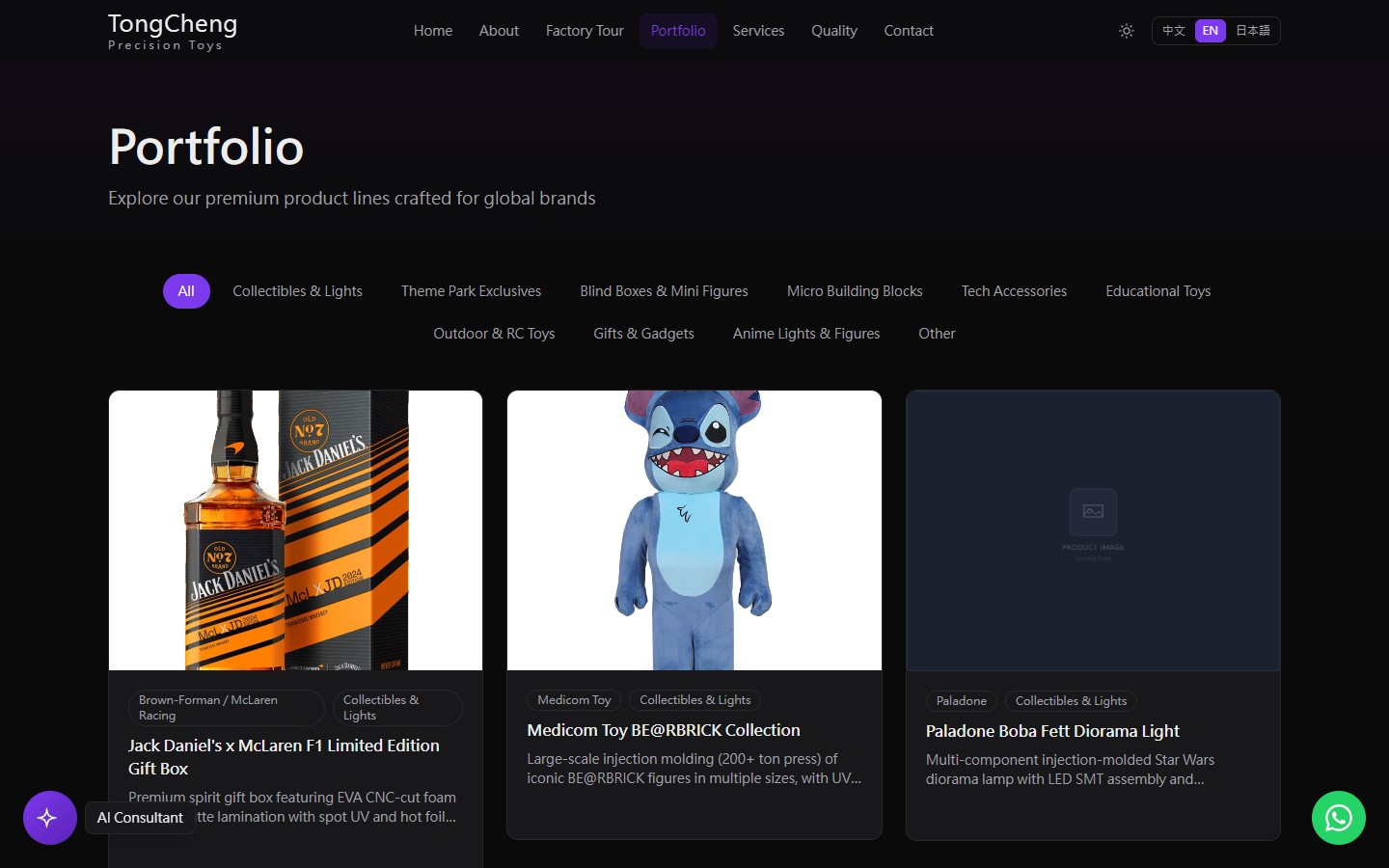Navigate to the Contact page
The image size is (1389, 868).
[909, 31]
